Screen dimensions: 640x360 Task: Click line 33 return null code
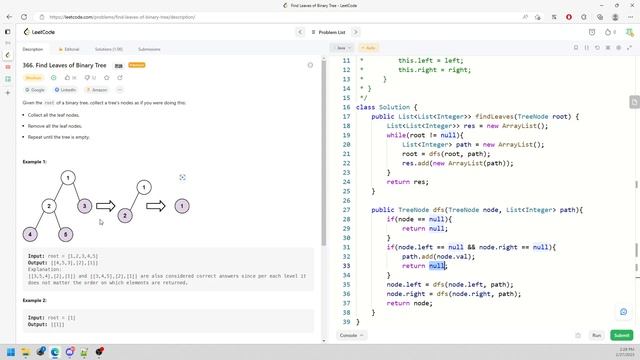(x=424, y=266)
